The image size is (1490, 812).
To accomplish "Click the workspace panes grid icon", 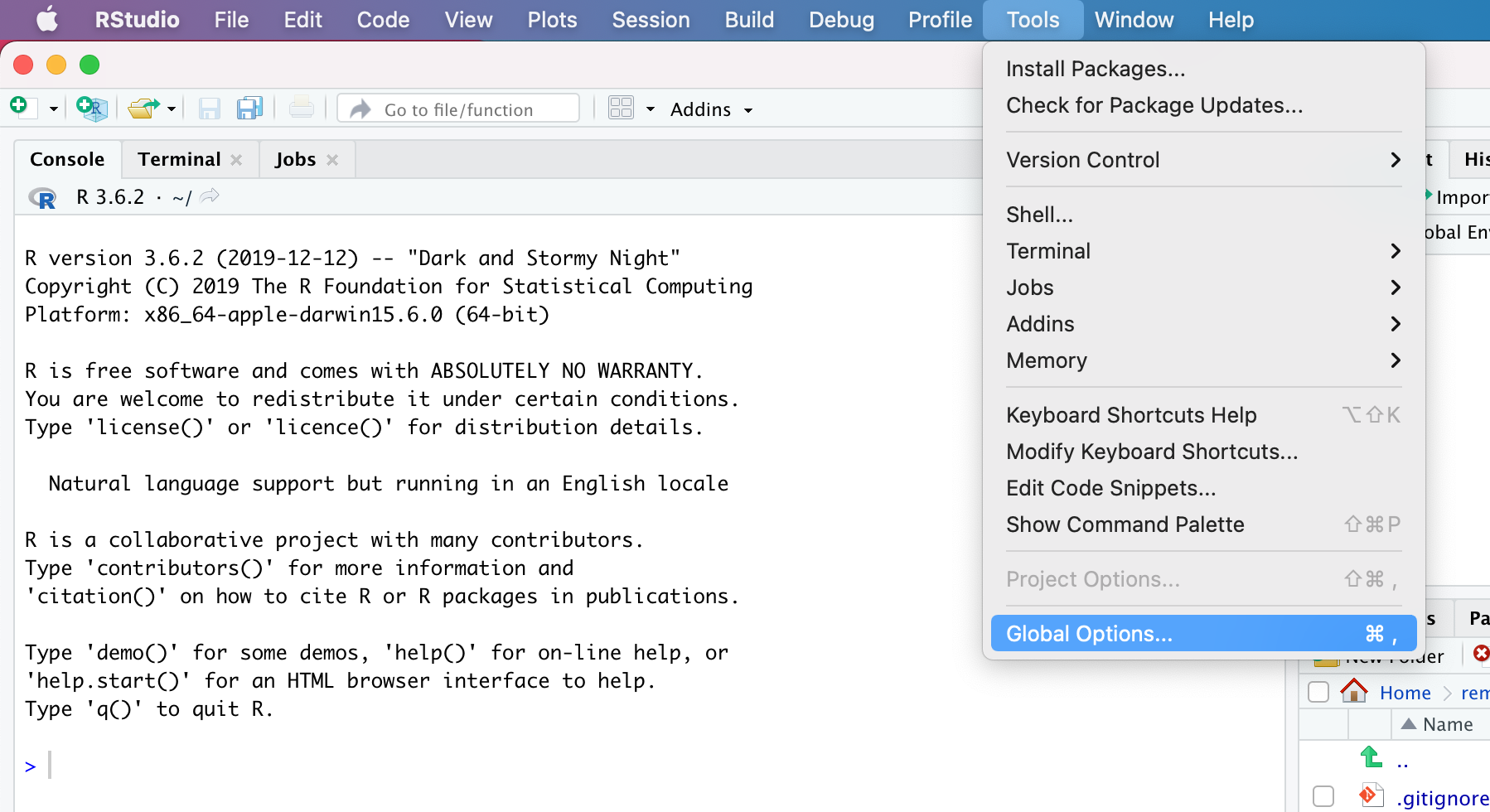I will tap(621, 108).
